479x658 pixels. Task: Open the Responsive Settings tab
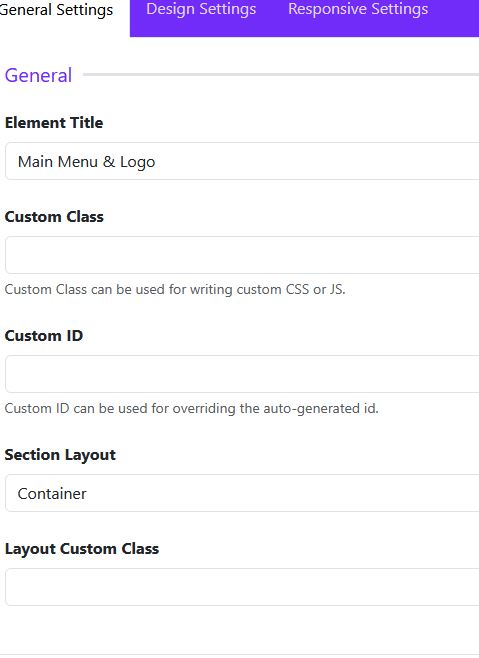358,10
